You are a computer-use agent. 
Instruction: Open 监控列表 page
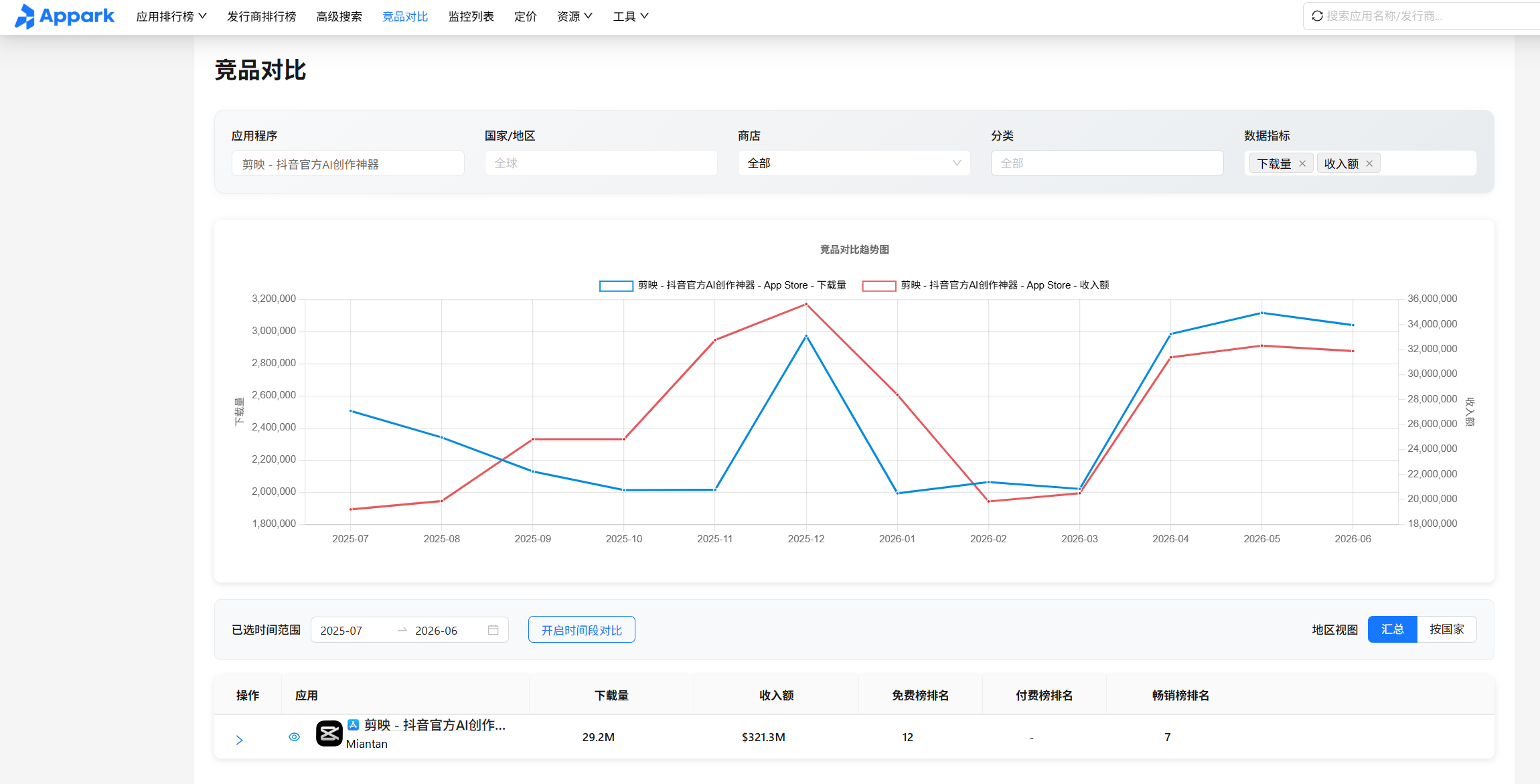point(471,16)
